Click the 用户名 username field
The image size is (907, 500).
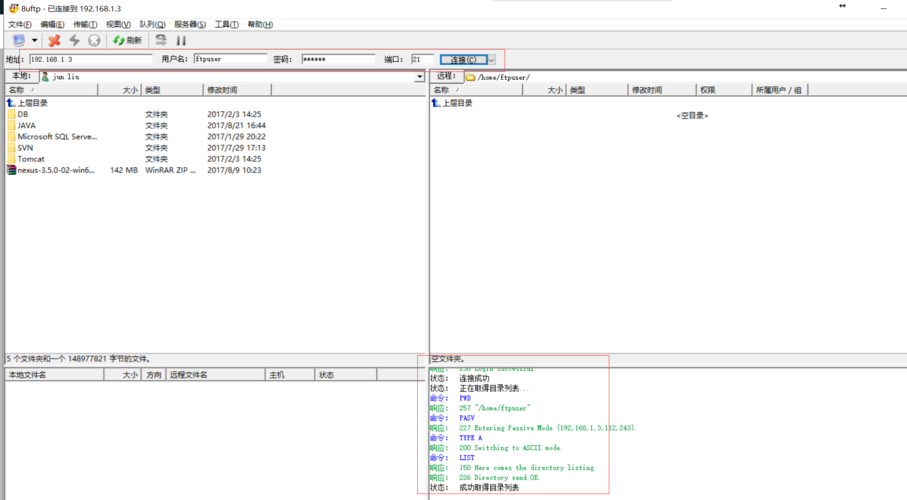click(x=230, y=59)
